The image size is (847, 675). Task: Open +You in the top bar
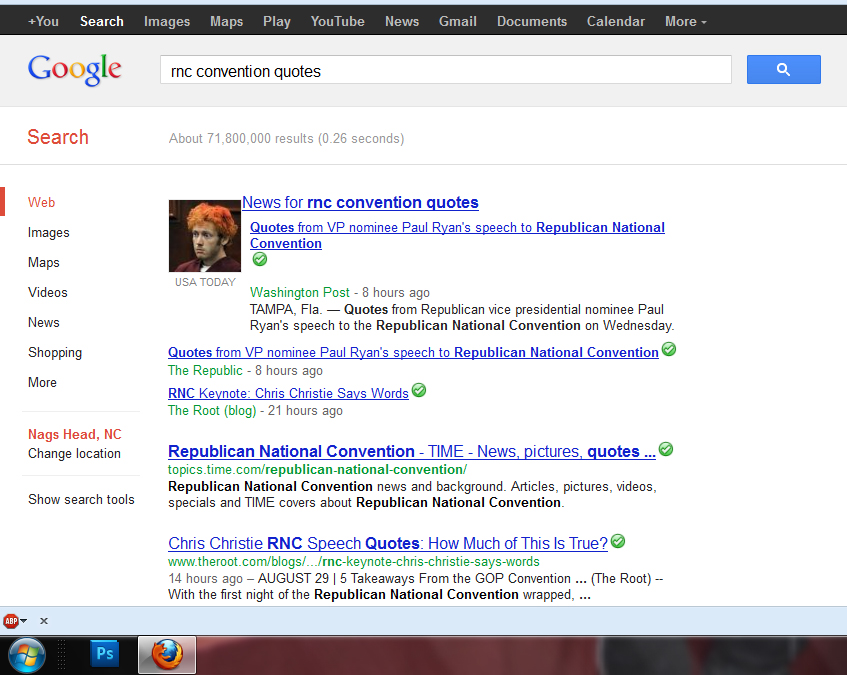pyautogui.click(x=43, y=22)
